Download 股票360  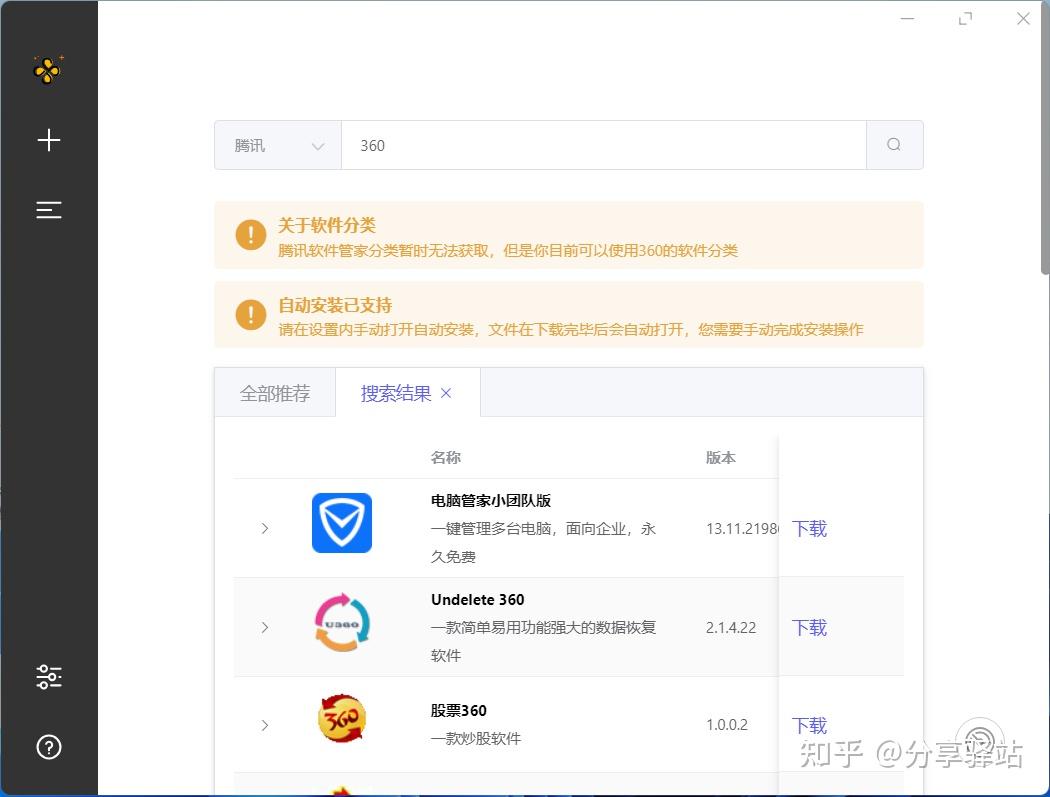click(x=809, y=725)
